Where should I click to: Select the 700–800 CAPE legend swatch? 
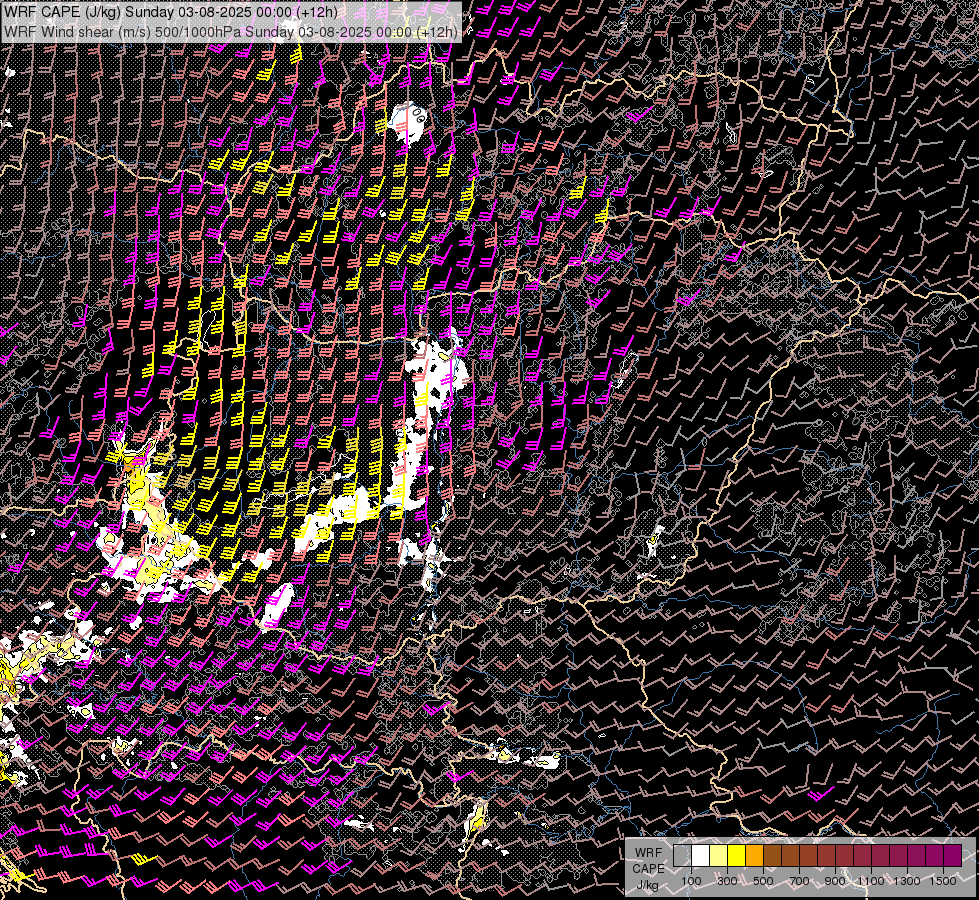point(809,856)
